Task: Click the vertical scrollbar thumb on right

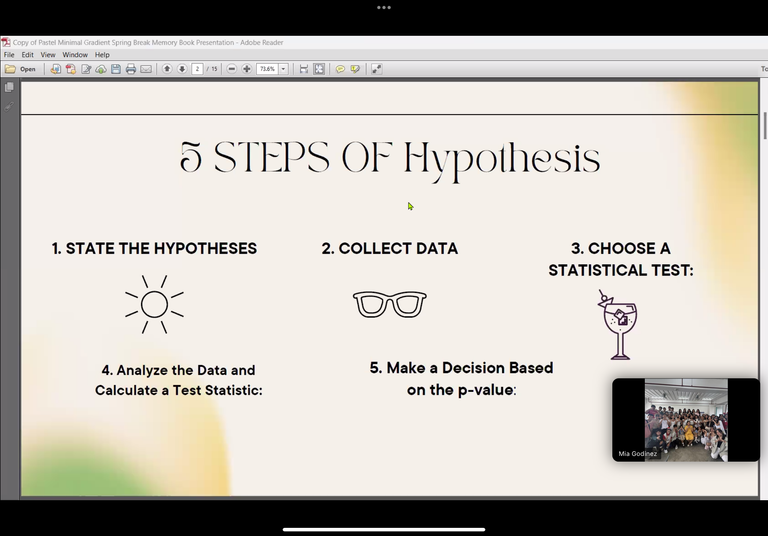Action: [765, 126]
